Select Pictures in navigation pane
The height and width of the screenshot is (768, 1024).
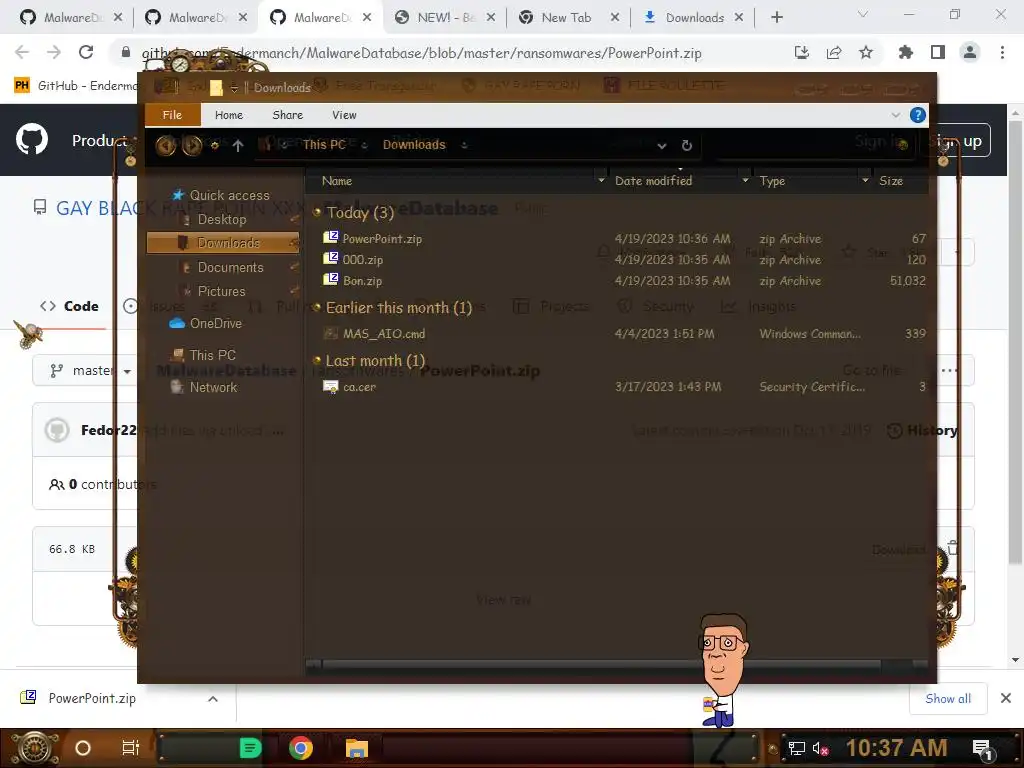pos(221,291)
